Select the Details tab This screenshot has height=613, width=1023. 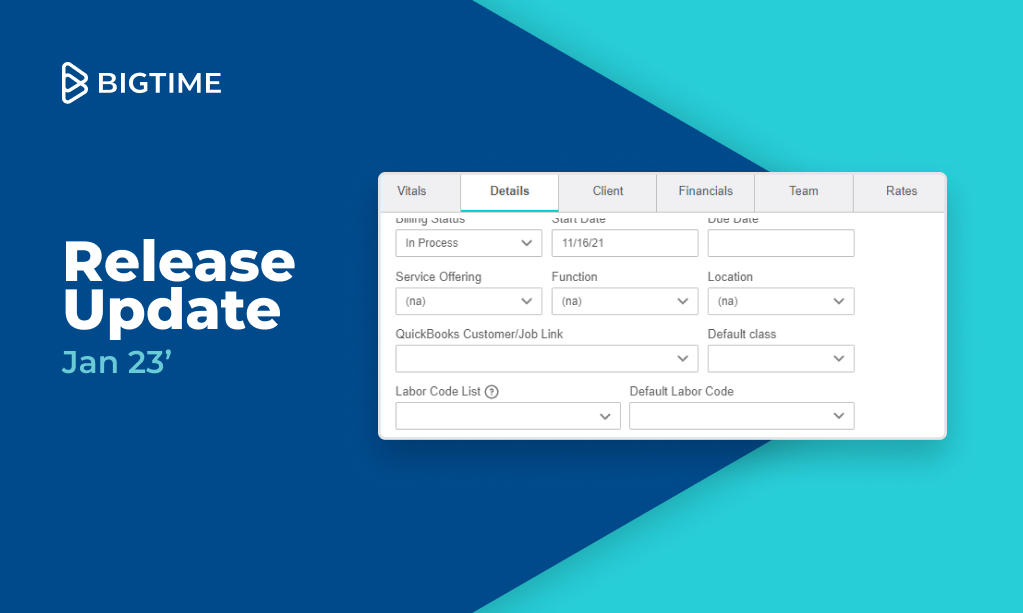(x=510, y=191)
